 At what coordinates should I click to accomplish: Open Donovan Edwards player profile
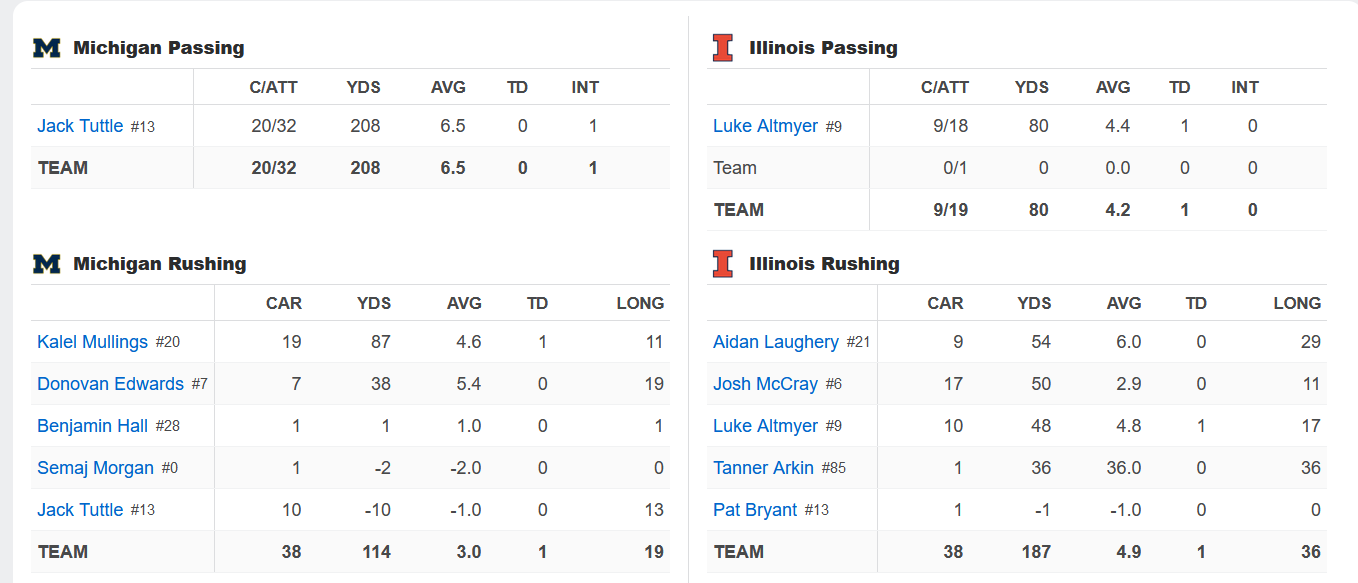[110, 384]
